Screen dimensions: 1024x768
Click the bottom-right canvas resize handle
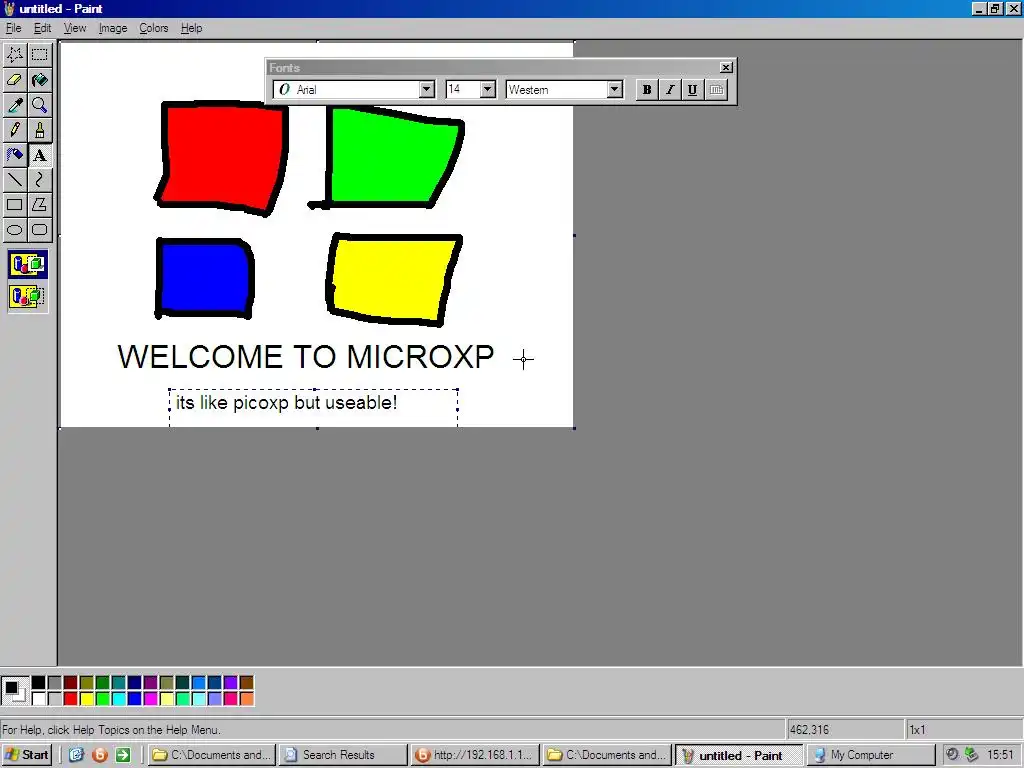[574, 428]
